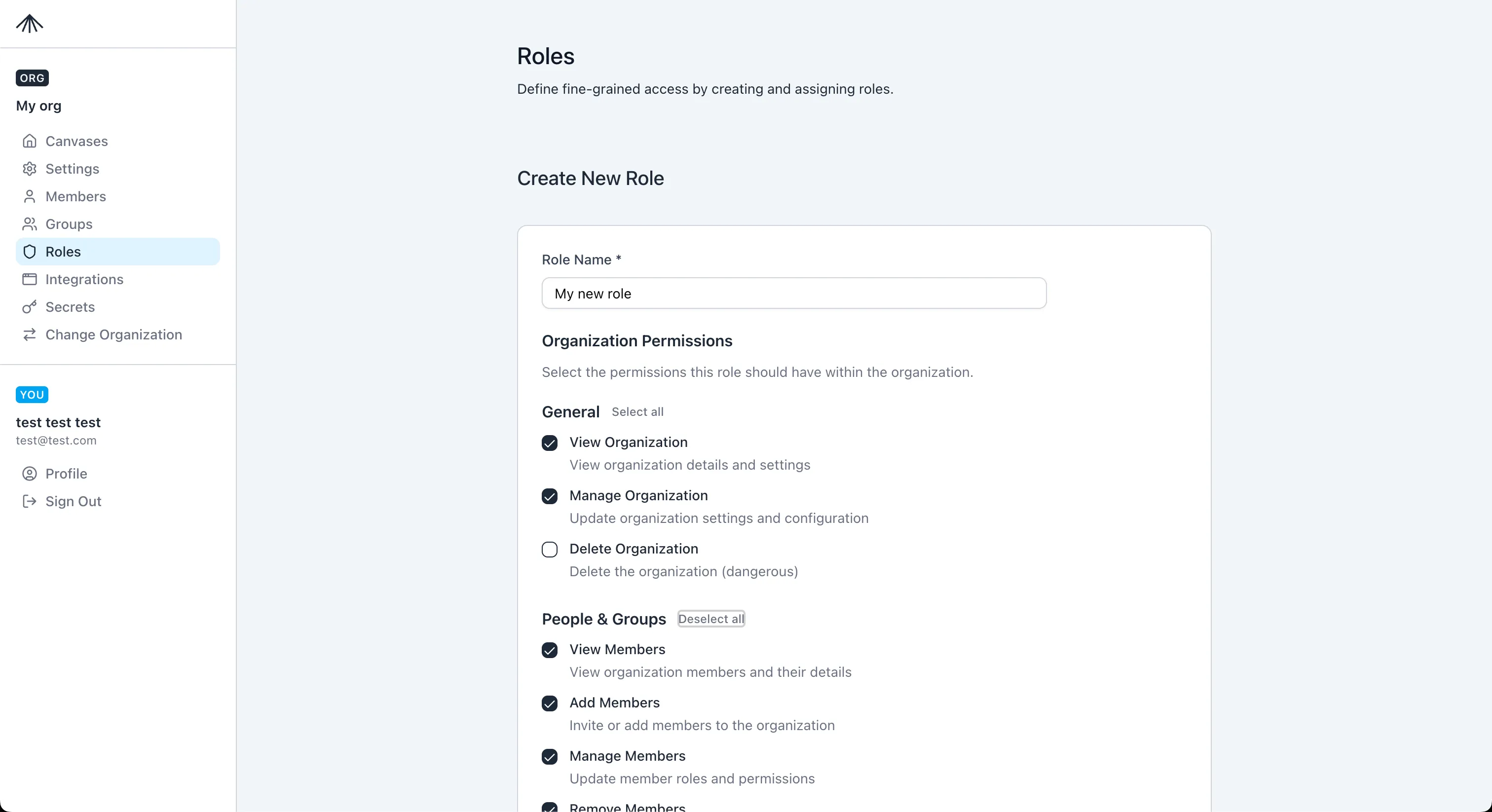Select the Canvases house icon in sidebar

pyautogui.click(x=30, y=141)
